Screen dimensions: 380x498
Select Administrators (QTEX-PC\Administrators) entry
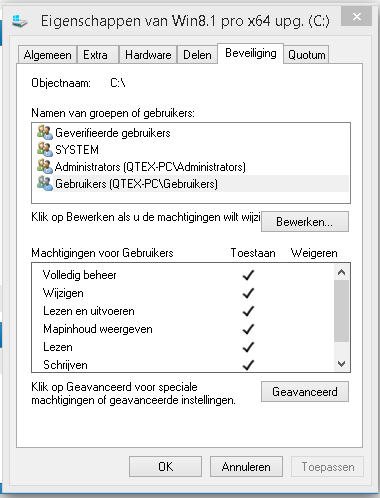click(x=150, y=167)
